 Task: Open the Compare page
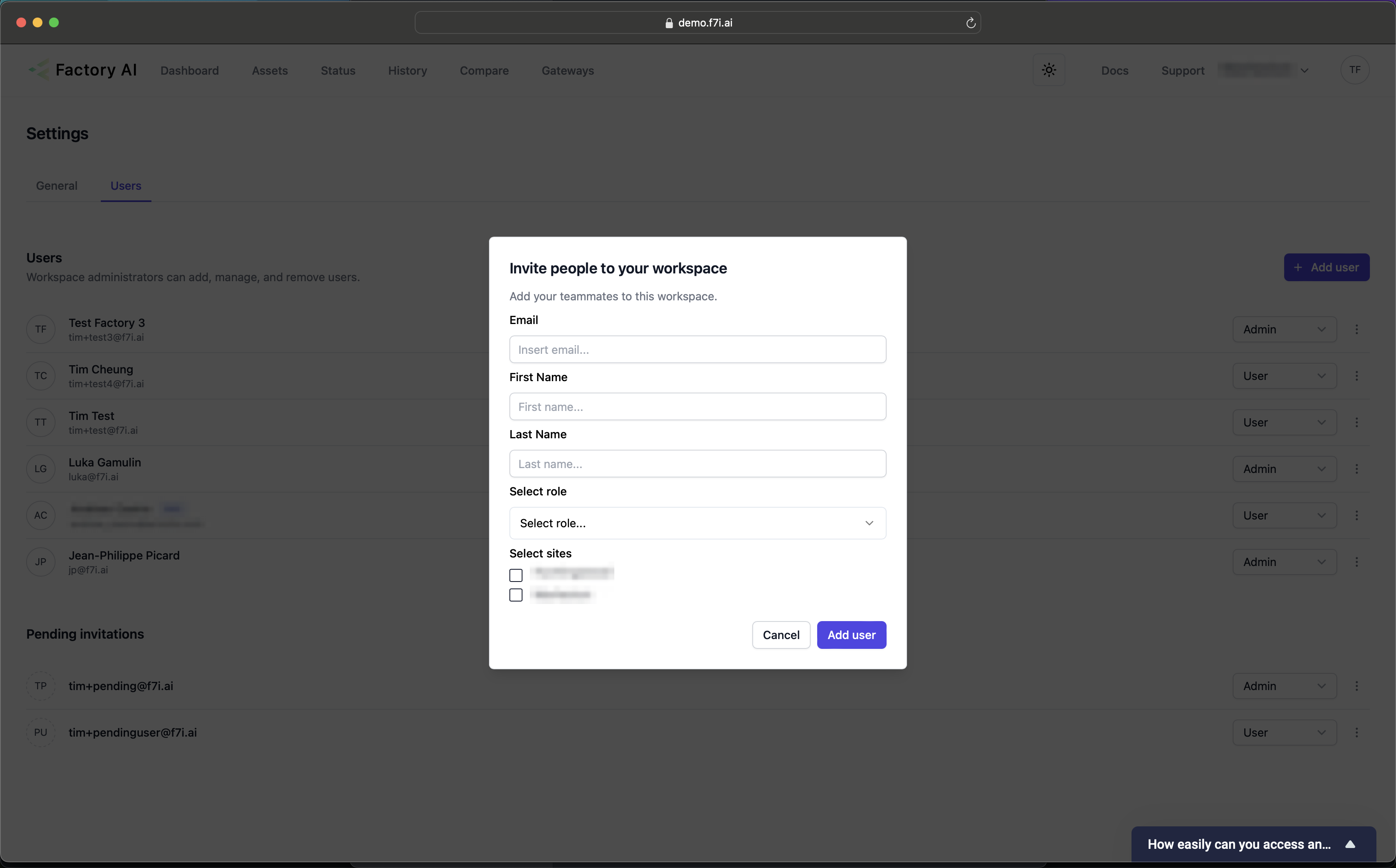[x=484, y=71]
